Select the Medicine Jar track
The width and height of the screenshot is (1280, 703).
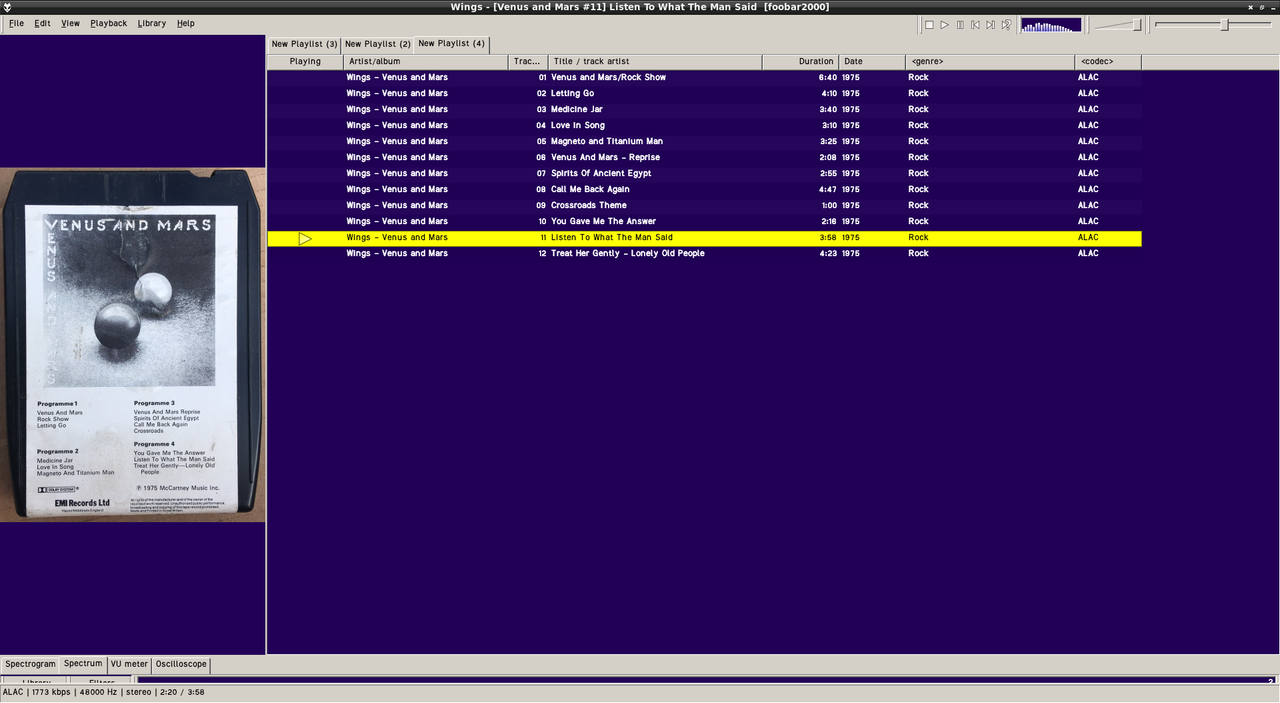pyautogui.click(x=704, y=109)
